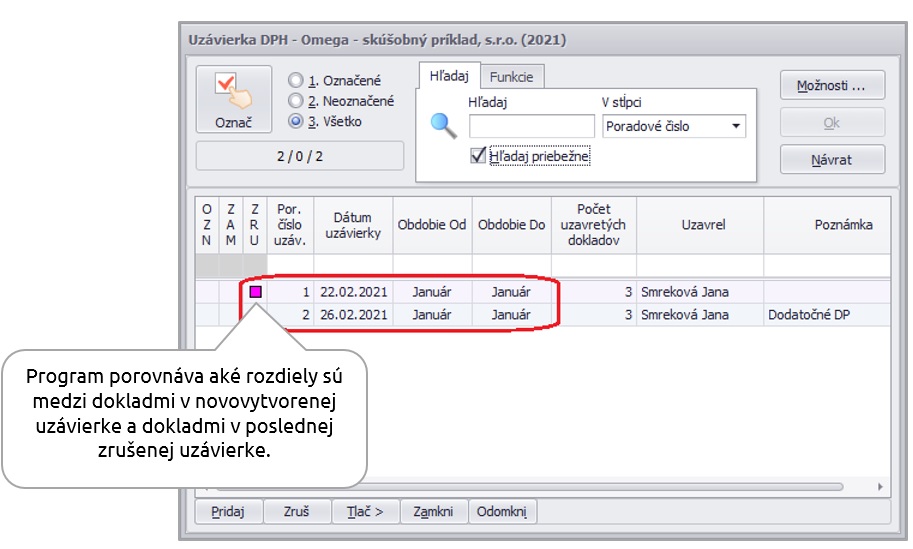Select the row dated 26.02.2021

(353, 315)
